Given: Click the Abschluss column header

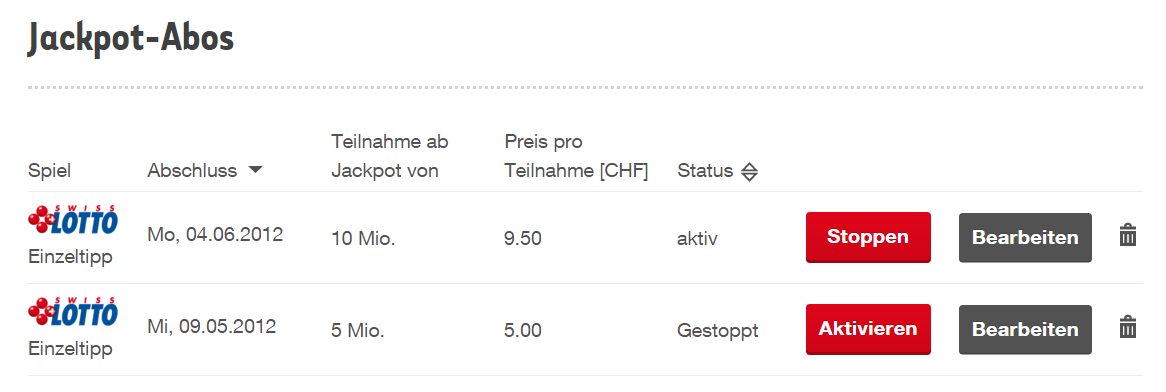Looking at the screenshot, I should tap(192, 171).
